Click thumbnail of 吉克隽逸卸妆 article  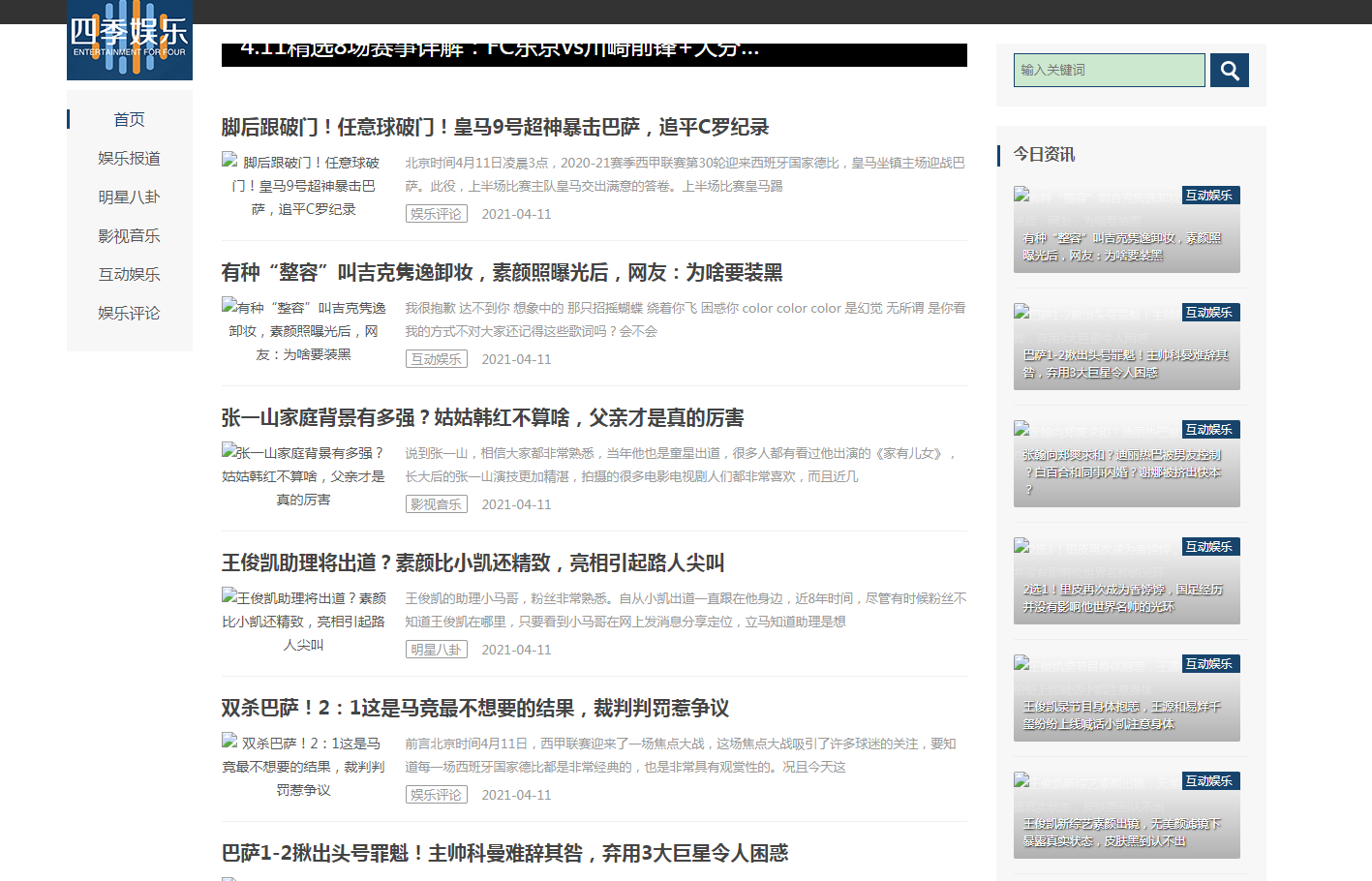(x=304, y=330)
